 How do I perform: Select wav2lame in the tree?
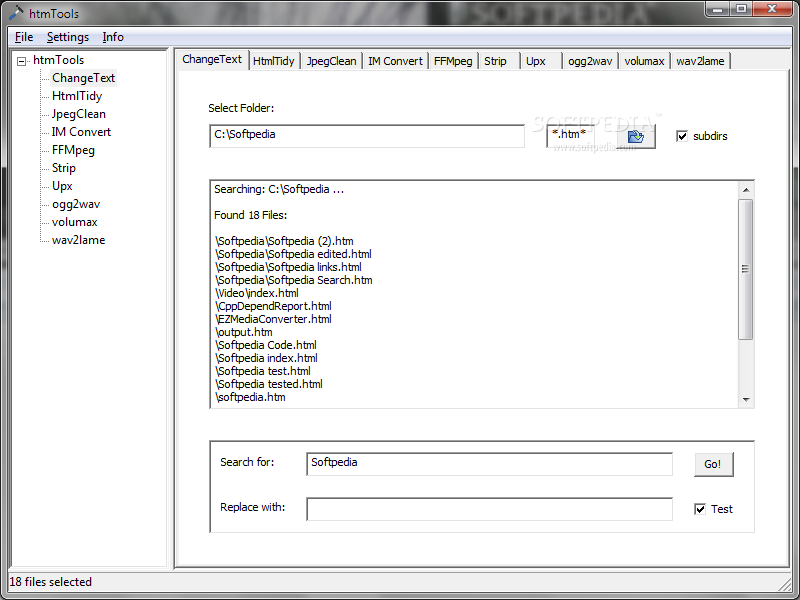pyautogui.click(x=79, y=240)
